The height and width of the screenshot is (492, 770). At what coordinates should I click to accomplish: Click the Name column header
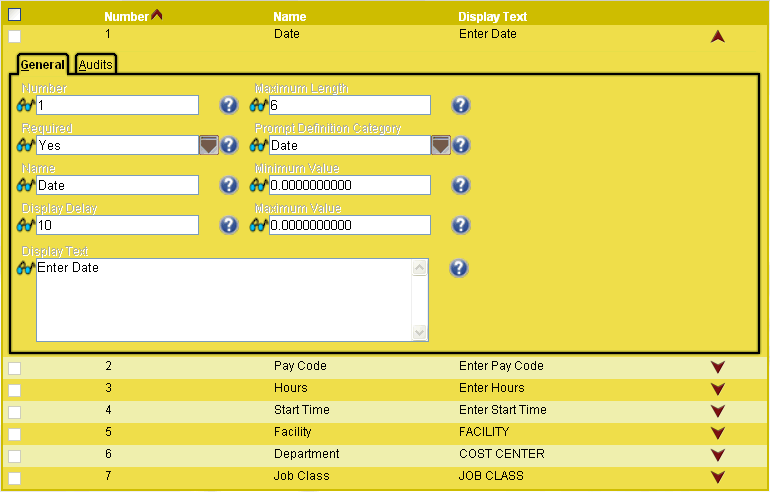(x=290, y=17)
